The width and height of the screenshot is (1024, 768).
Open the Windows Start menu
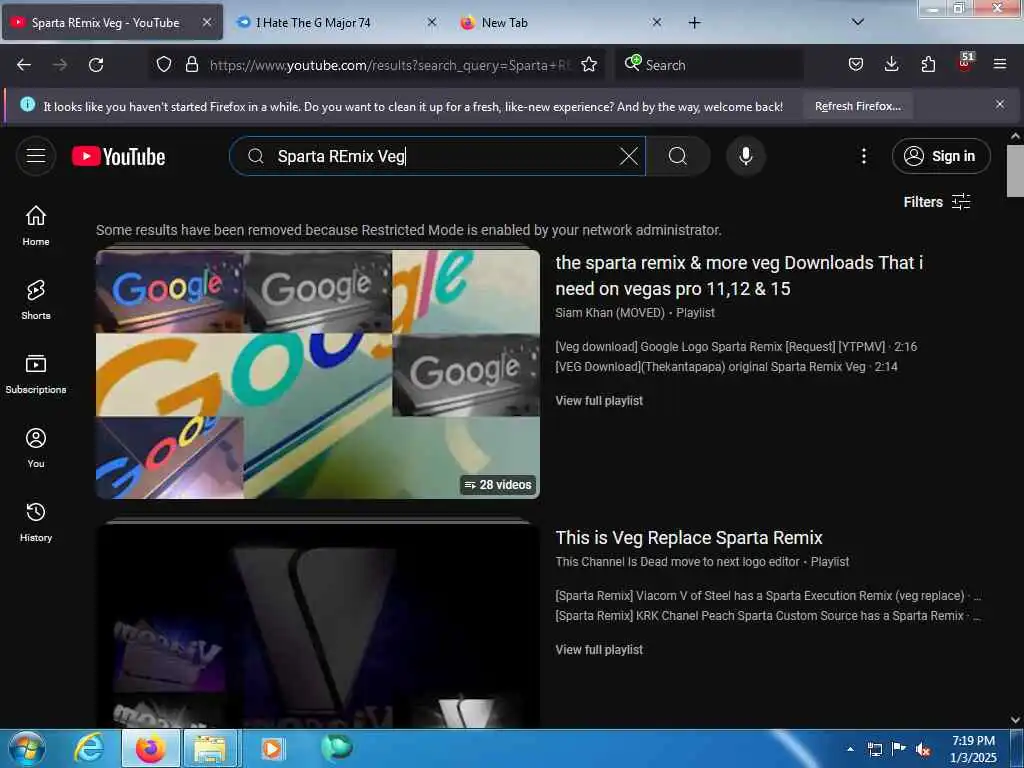tap(27, 749)
